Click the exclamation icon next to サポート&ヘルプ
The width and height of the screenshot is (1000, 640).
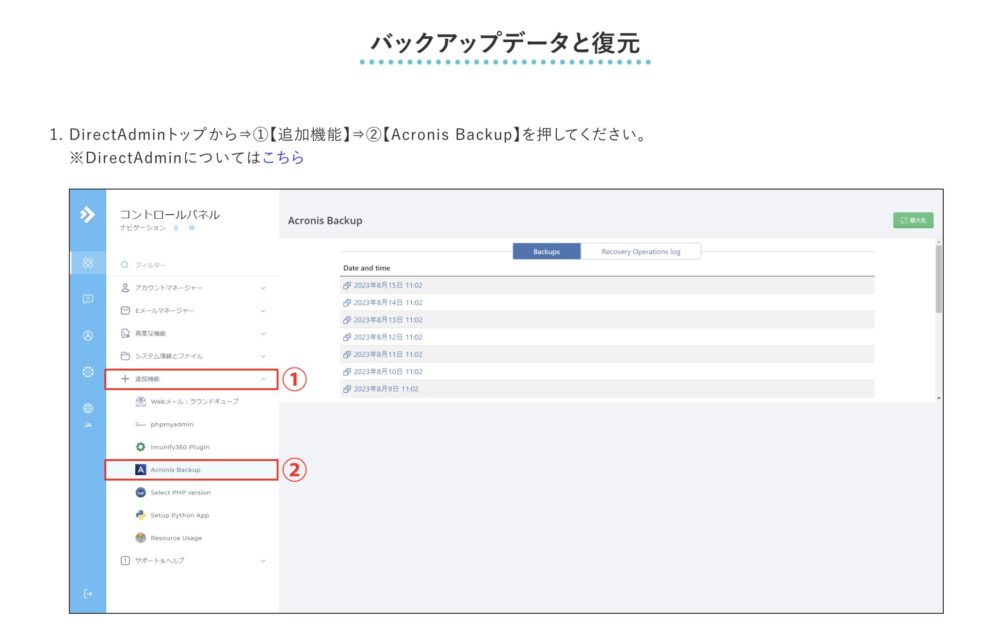[125, 560]
